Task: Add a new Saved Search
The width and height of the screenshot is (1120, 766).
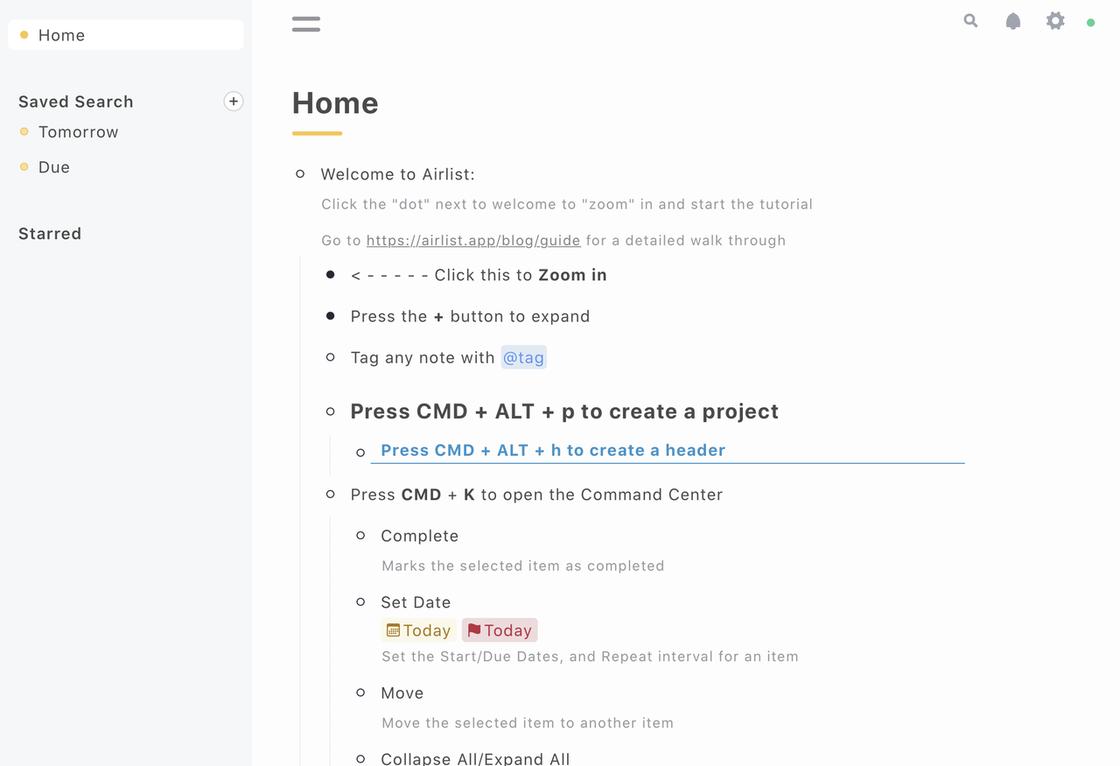Action: tap(233, 101)
